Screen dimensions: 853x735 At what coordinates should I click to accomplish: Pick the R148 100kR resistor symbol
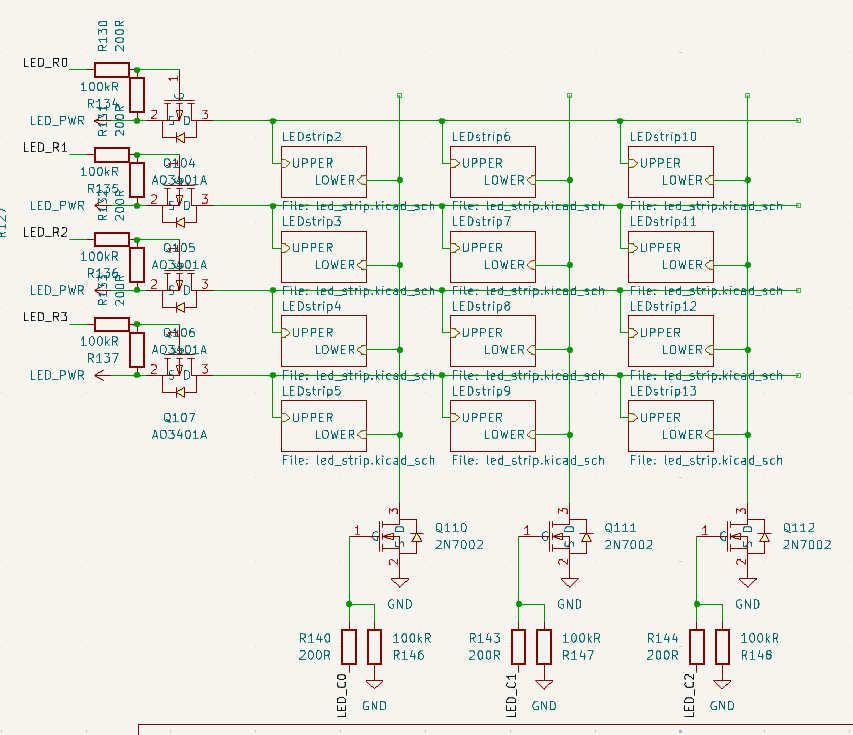[x=723, y=647]
